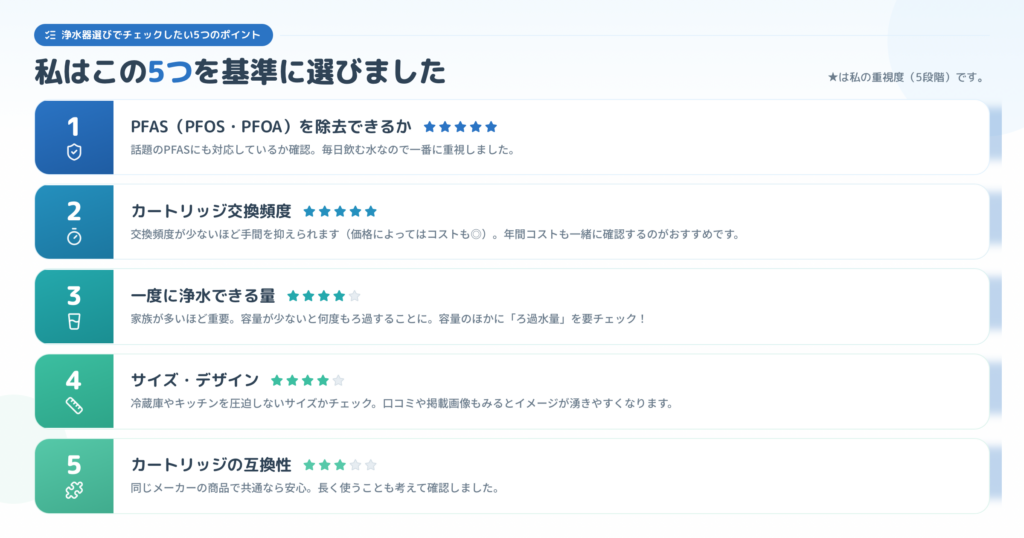Select the 浄水器選びでチェックしたい5つのポイント badge

pos(153,35)
